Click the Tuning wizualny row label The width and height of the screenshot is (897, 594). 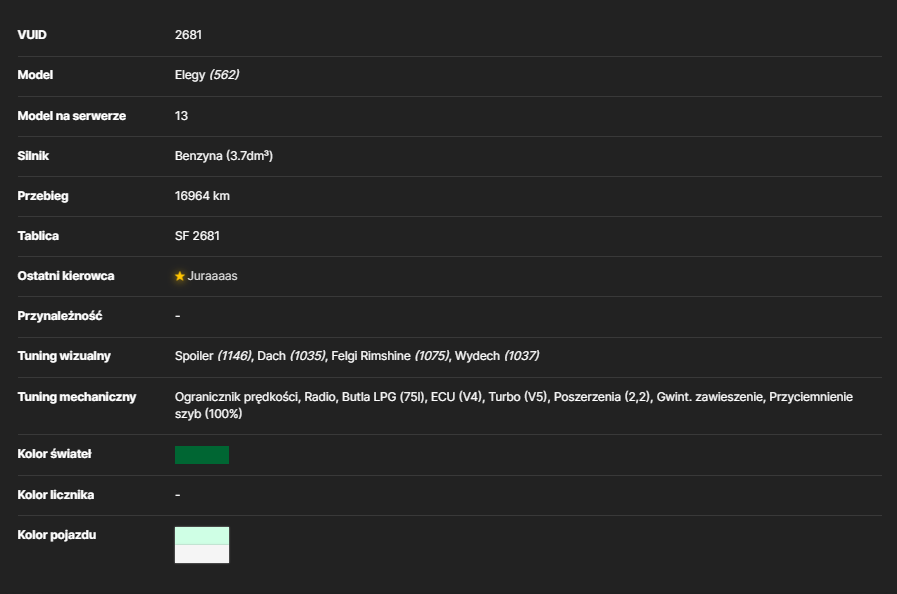[64, 356]
